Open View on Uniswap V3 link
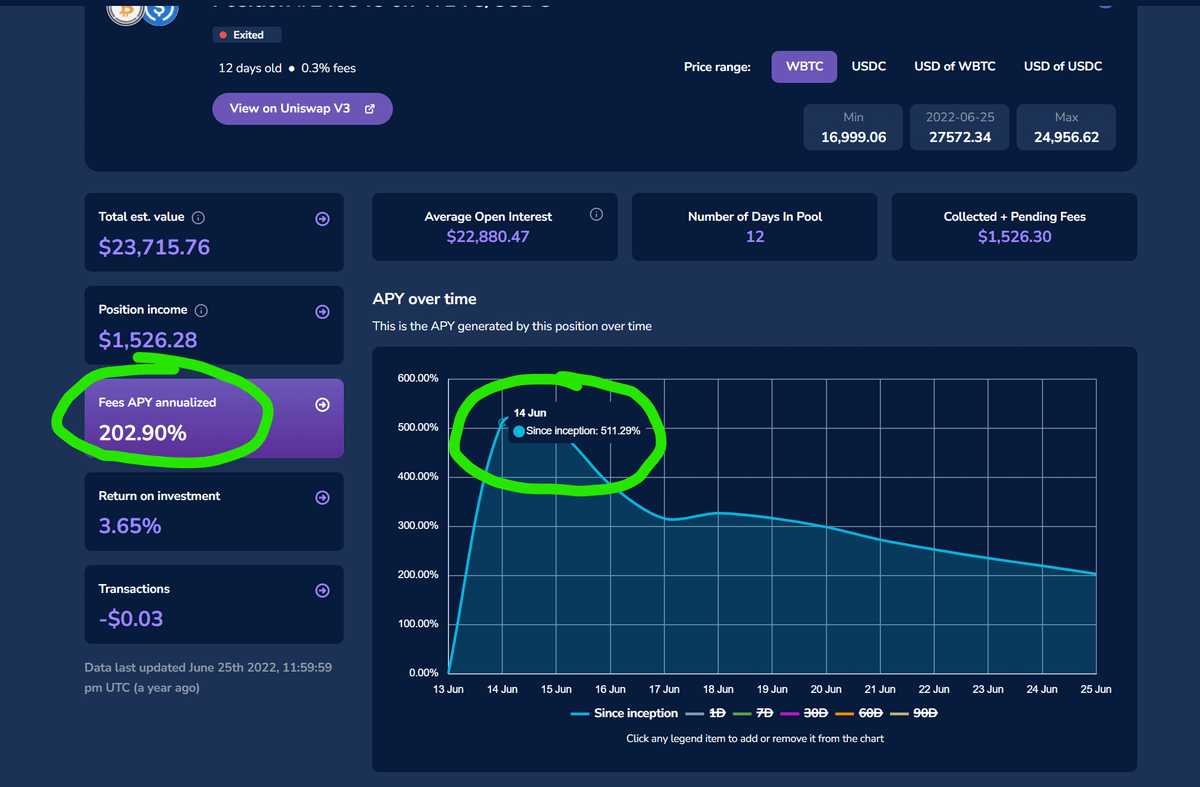Screen dimensions: 1200x787 [x=302, y=109]
